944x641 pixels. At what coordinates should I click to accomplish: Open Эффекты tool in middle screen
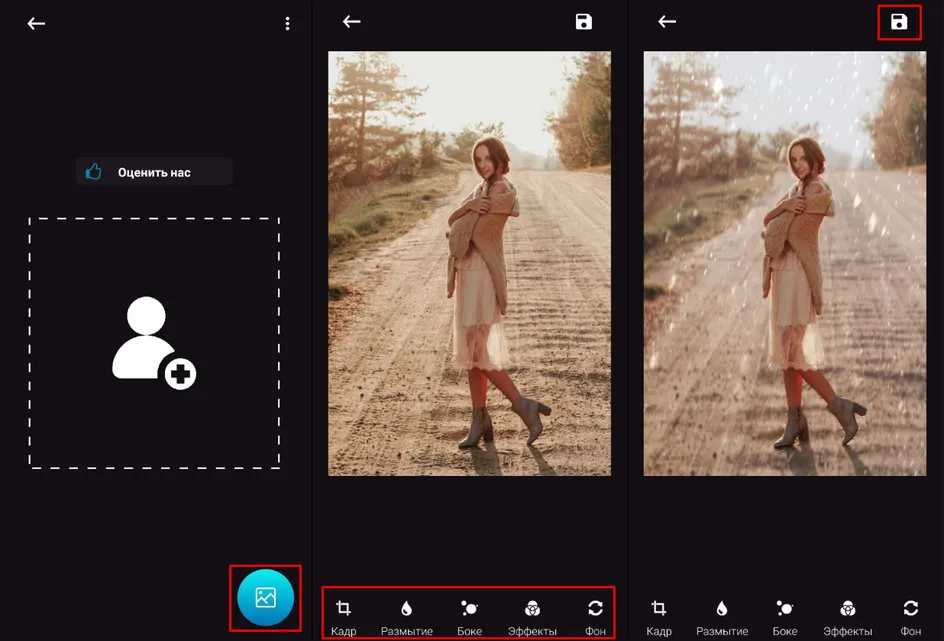pos(532,617)
